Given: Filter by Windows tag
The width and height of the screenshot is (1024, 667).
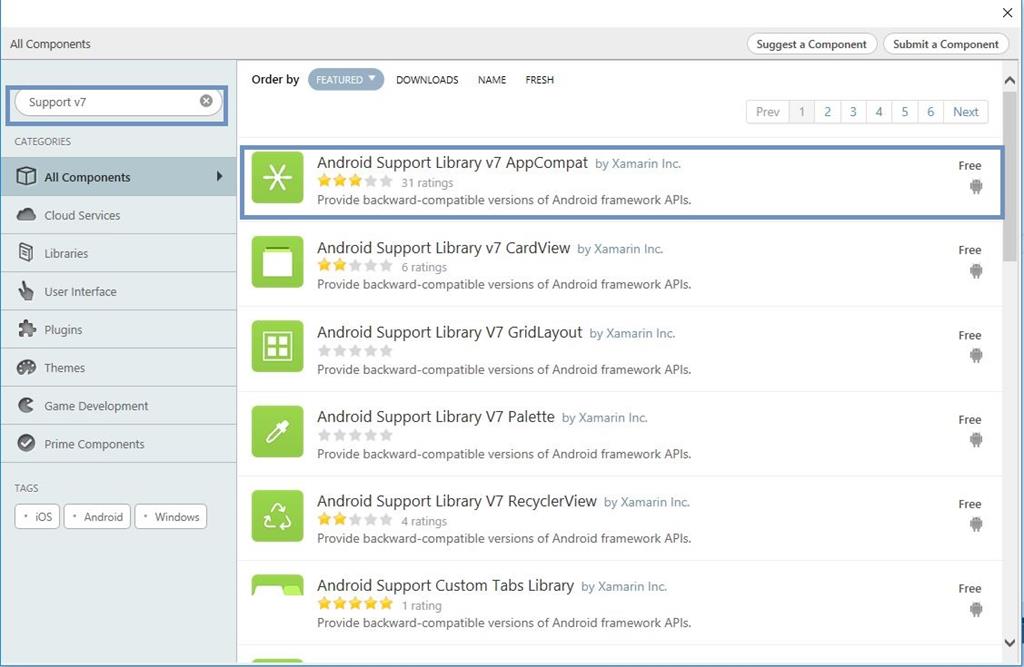Looking at the screenshot, I should (x=171, y=516).
